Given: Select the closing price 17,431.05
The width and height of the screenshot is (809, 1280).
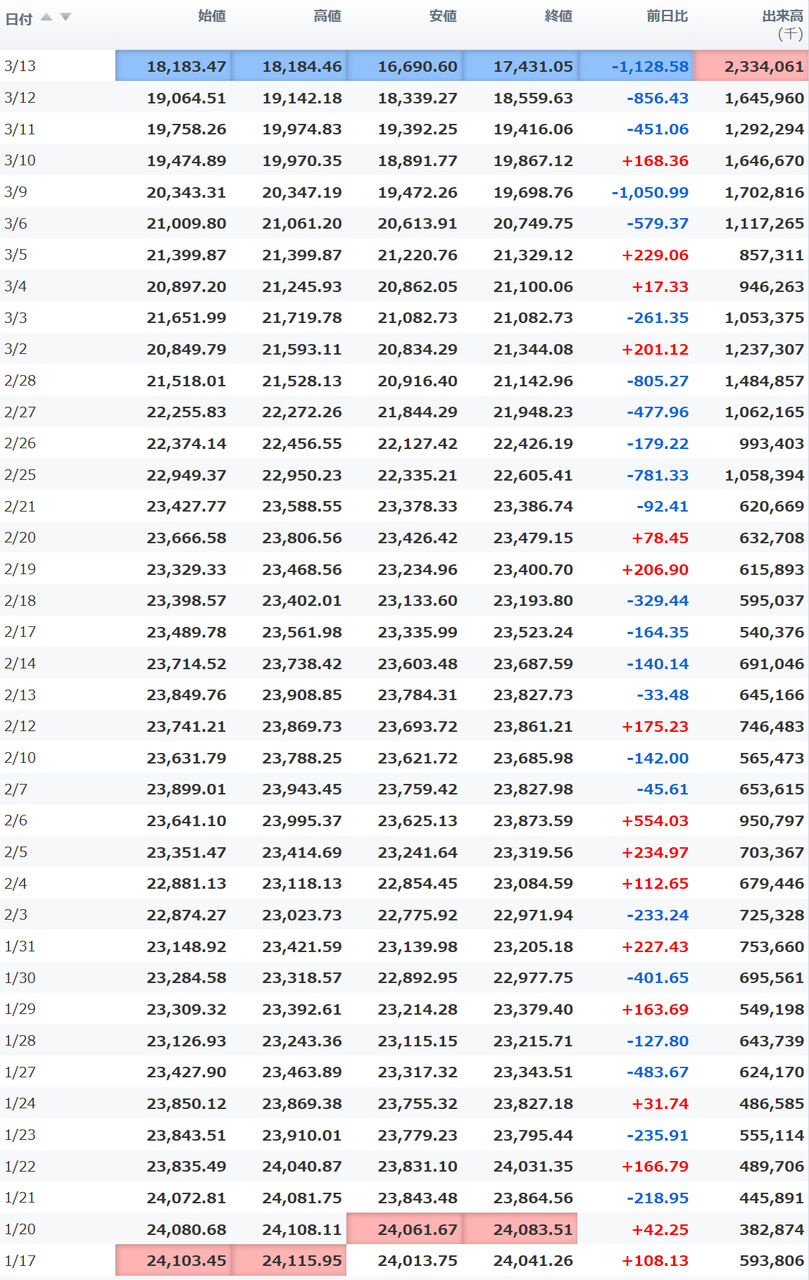Looking at the screenshot, I should (520, 66).
